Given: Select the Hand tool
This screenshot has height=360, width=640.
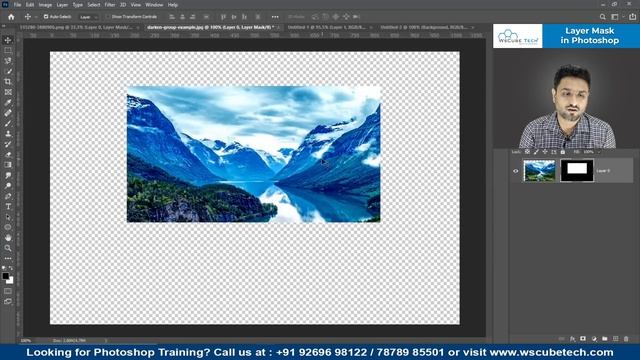Looking at the screenshot, I should point(8,238).
